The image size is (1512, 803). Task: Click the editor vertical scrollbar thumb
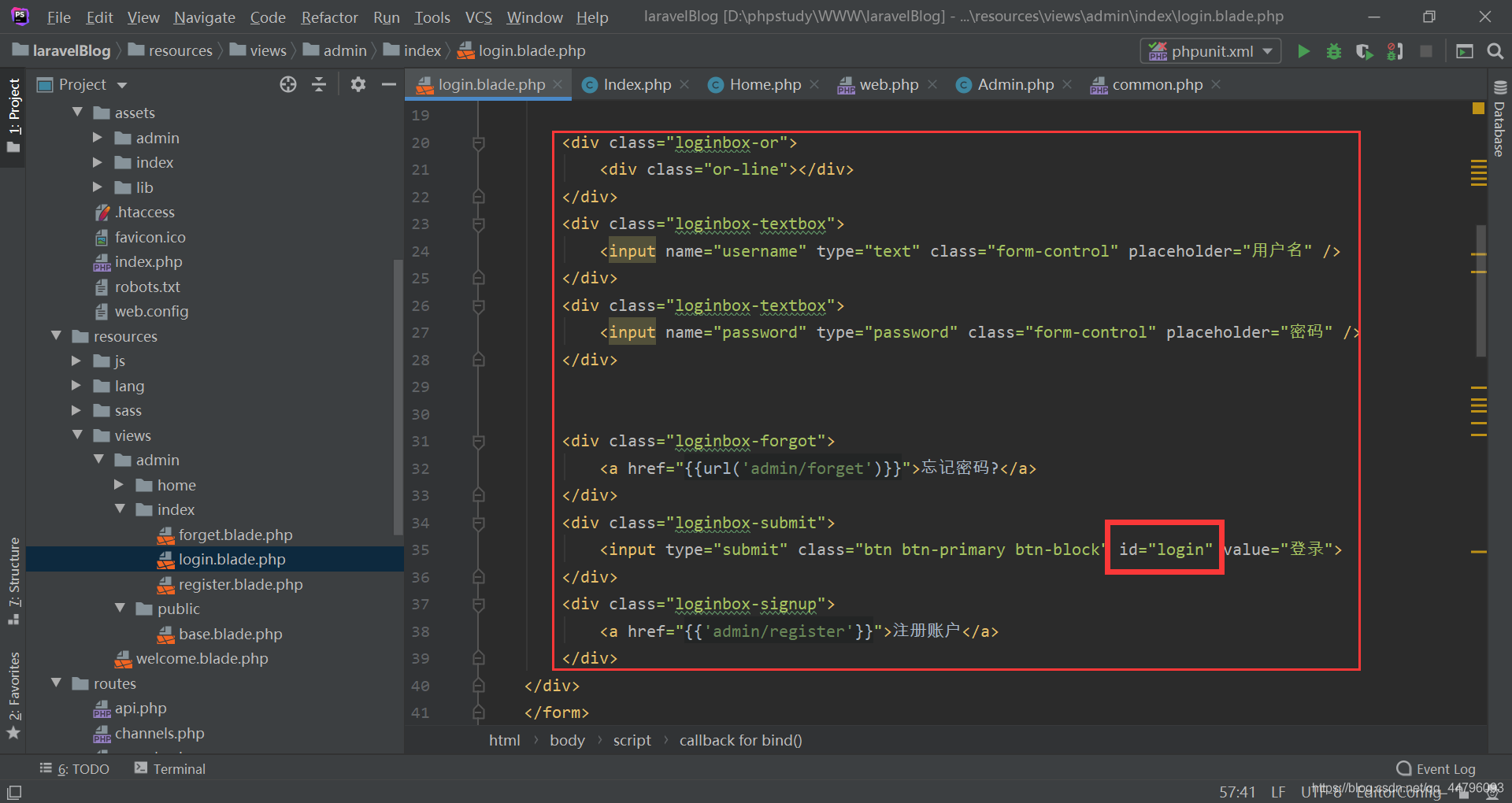pyautogui.click(x=1480, y=290)
